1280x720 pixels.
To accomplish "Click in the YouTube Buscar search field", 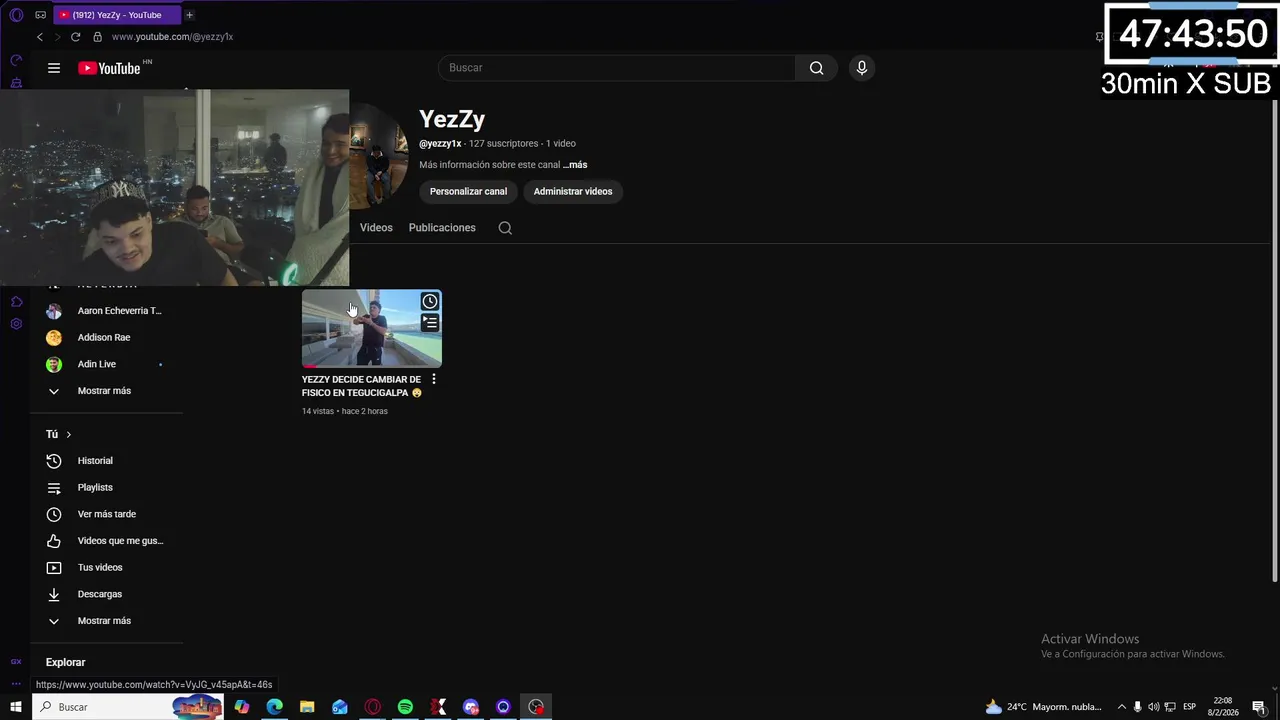I will [x=617, y=68].
